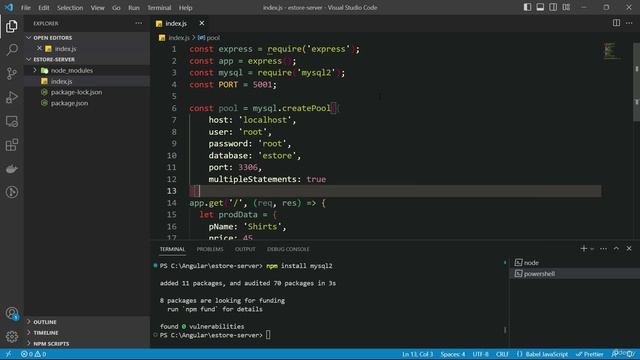Switch to the Debug Console tab
This screenshot has height=360, width=640.
coord(288,249)
